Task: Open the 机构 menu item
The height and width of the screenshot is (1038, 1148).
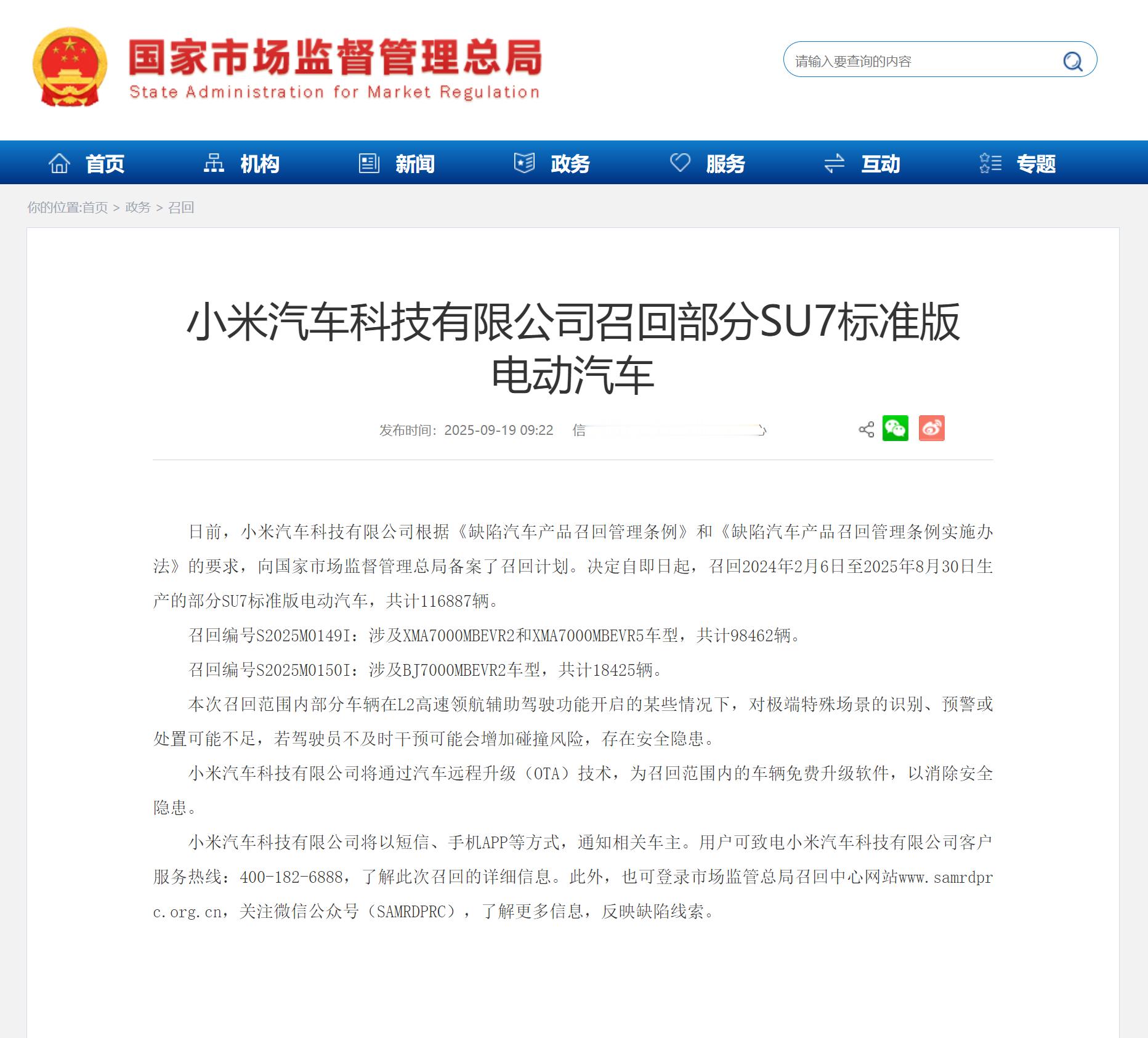Action: (x=260, y=164)
